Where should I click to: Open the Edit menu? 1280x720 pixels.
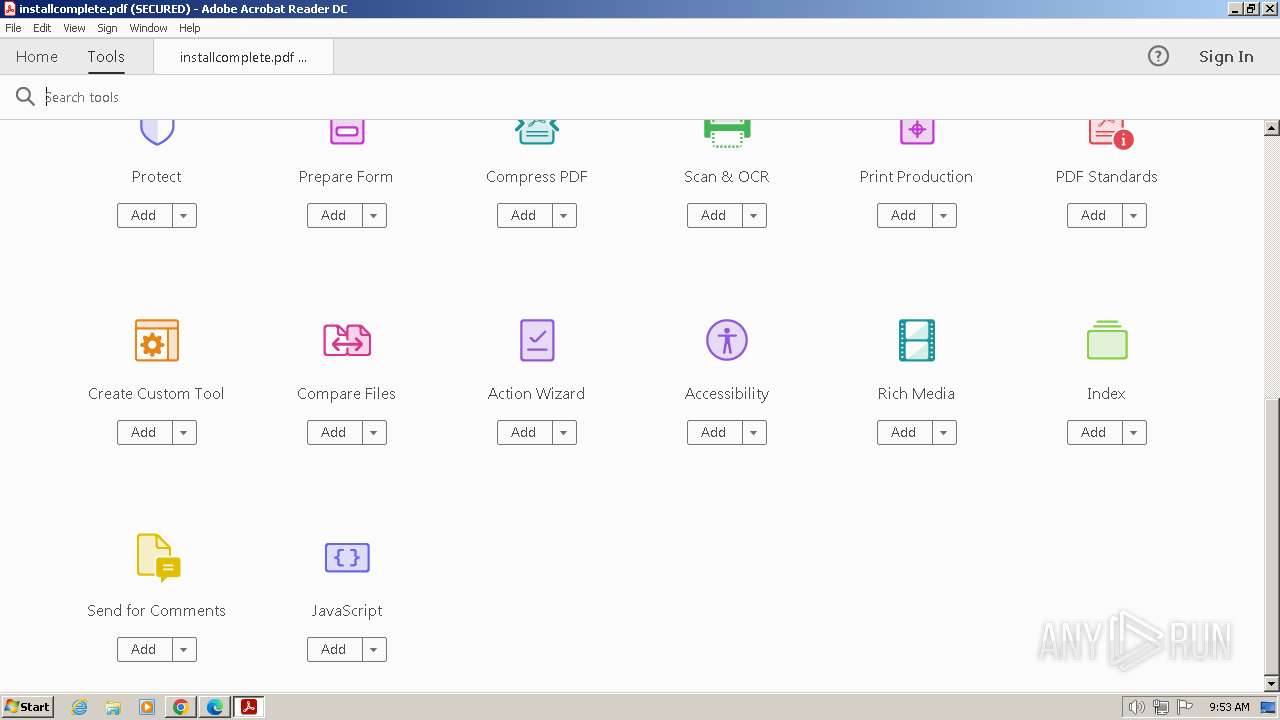42,28
